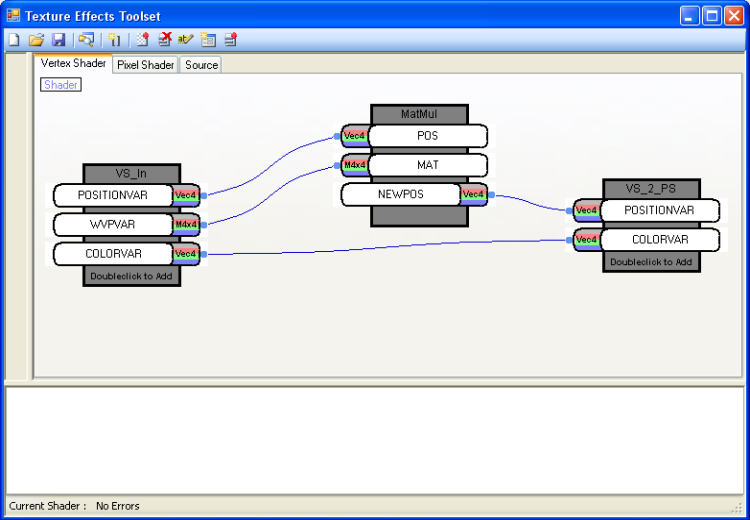Click the delete icon with red X
Screen dimensions: 750x520
coord(164,40)
